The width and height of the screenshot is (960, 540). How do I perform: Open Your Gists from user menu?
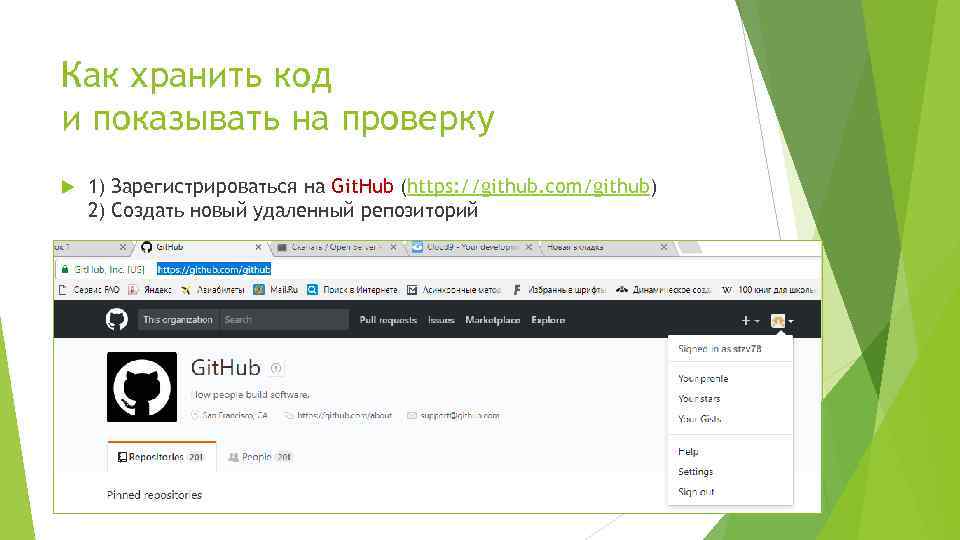tap(700, 419)
